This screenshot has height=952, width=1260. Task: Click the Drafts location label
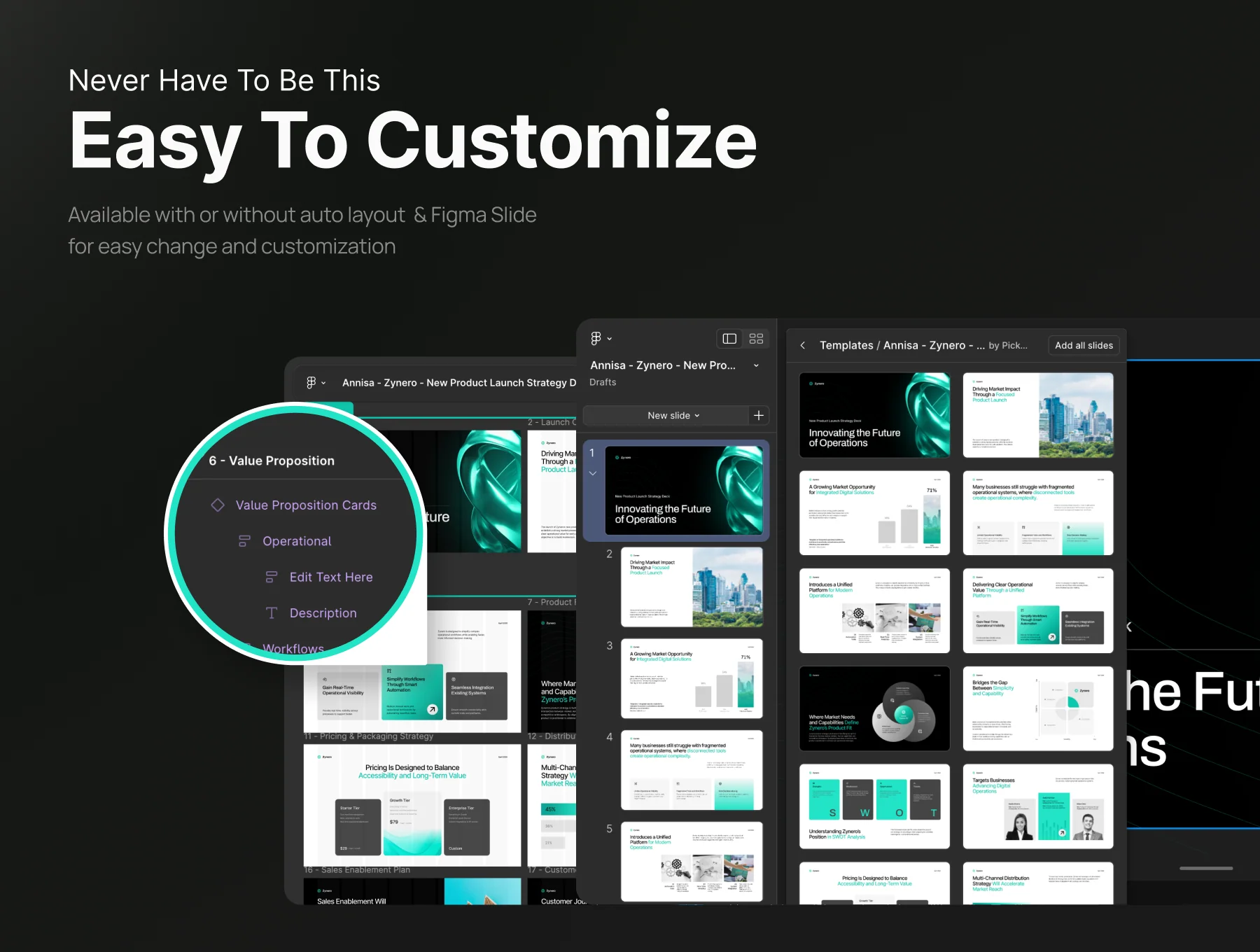click(603, 382)
